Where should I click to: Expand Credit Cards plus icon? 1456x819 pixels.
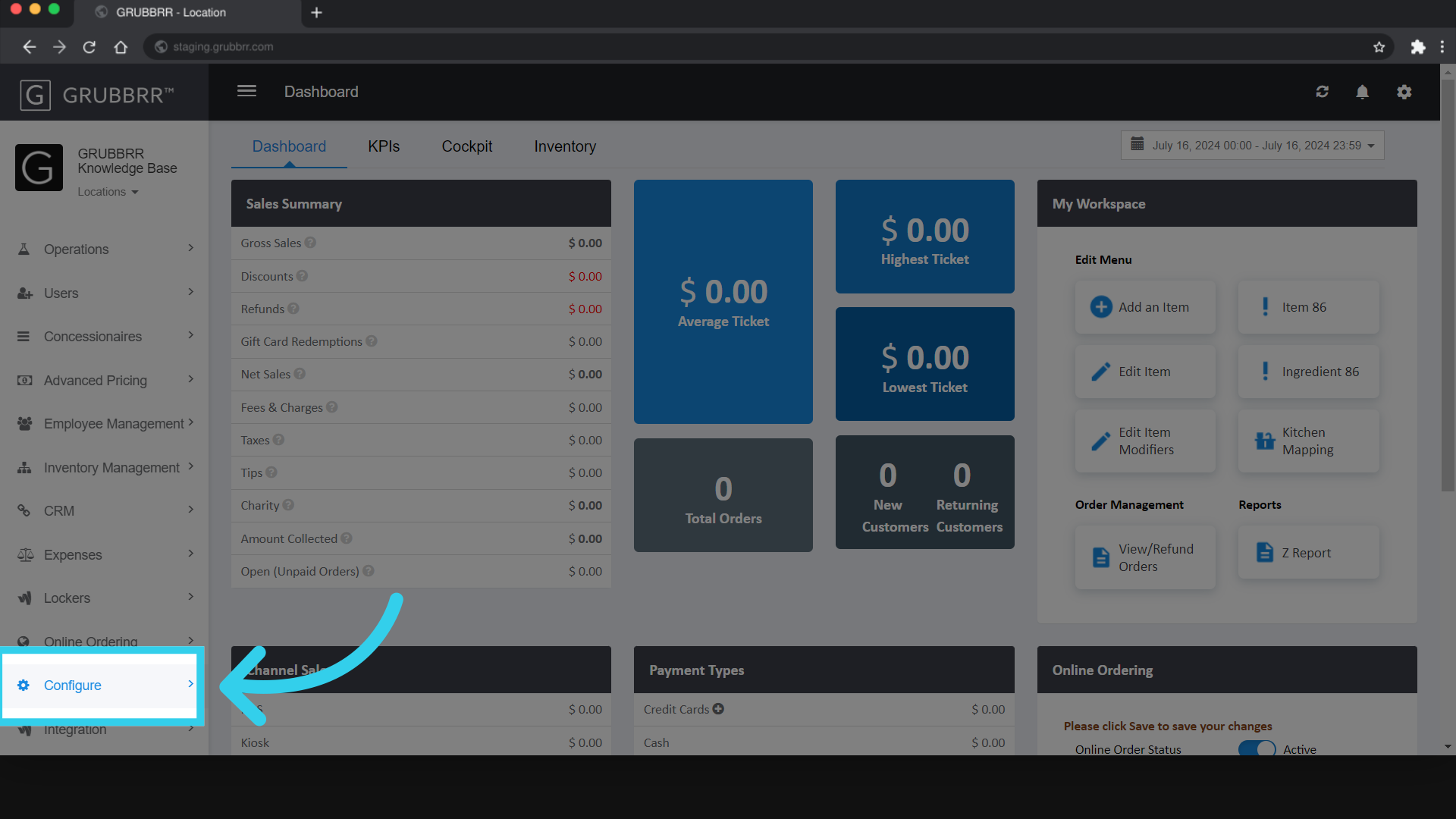718,709
